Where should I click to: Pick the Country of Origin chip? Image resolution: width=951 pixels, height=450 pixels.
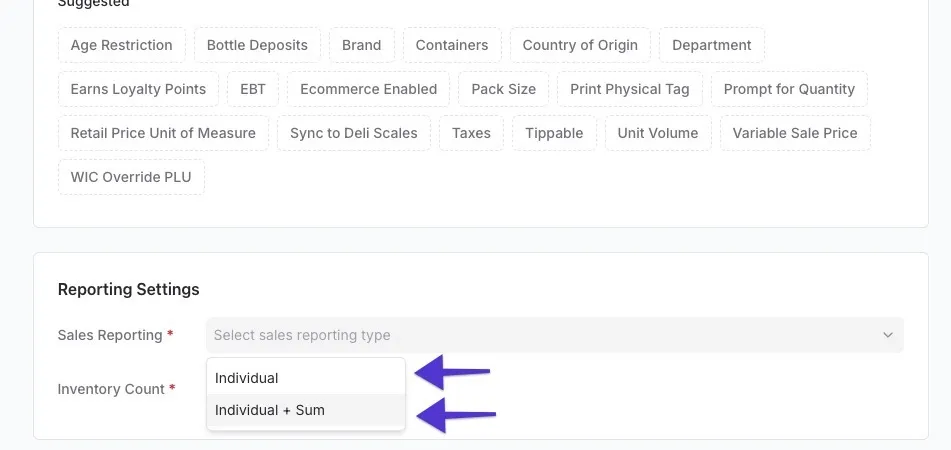[x=580, y=45]
